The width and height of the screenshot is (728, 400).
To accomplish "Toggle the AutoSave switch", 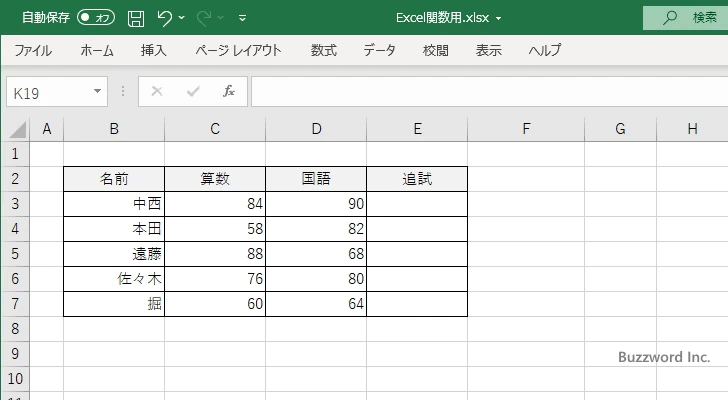I will (x=96, y=17).
